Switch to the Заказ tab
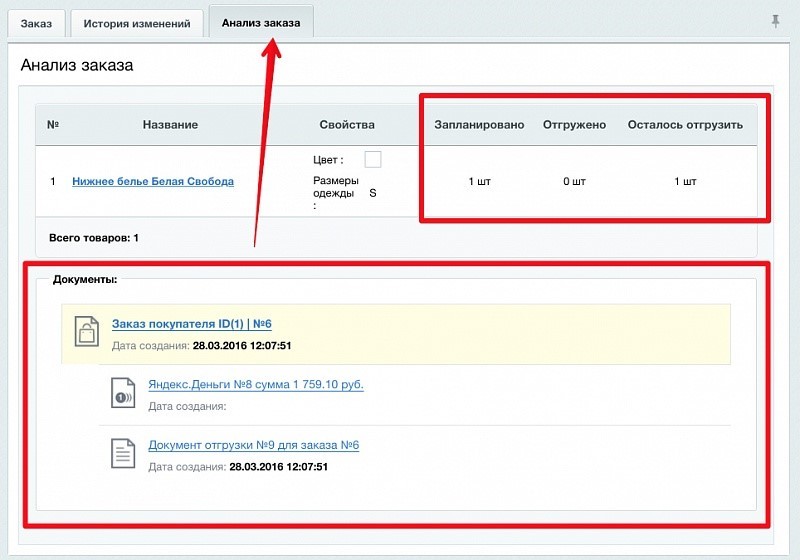The width and height of the screenshot is (800, 560). pos(36,23)
